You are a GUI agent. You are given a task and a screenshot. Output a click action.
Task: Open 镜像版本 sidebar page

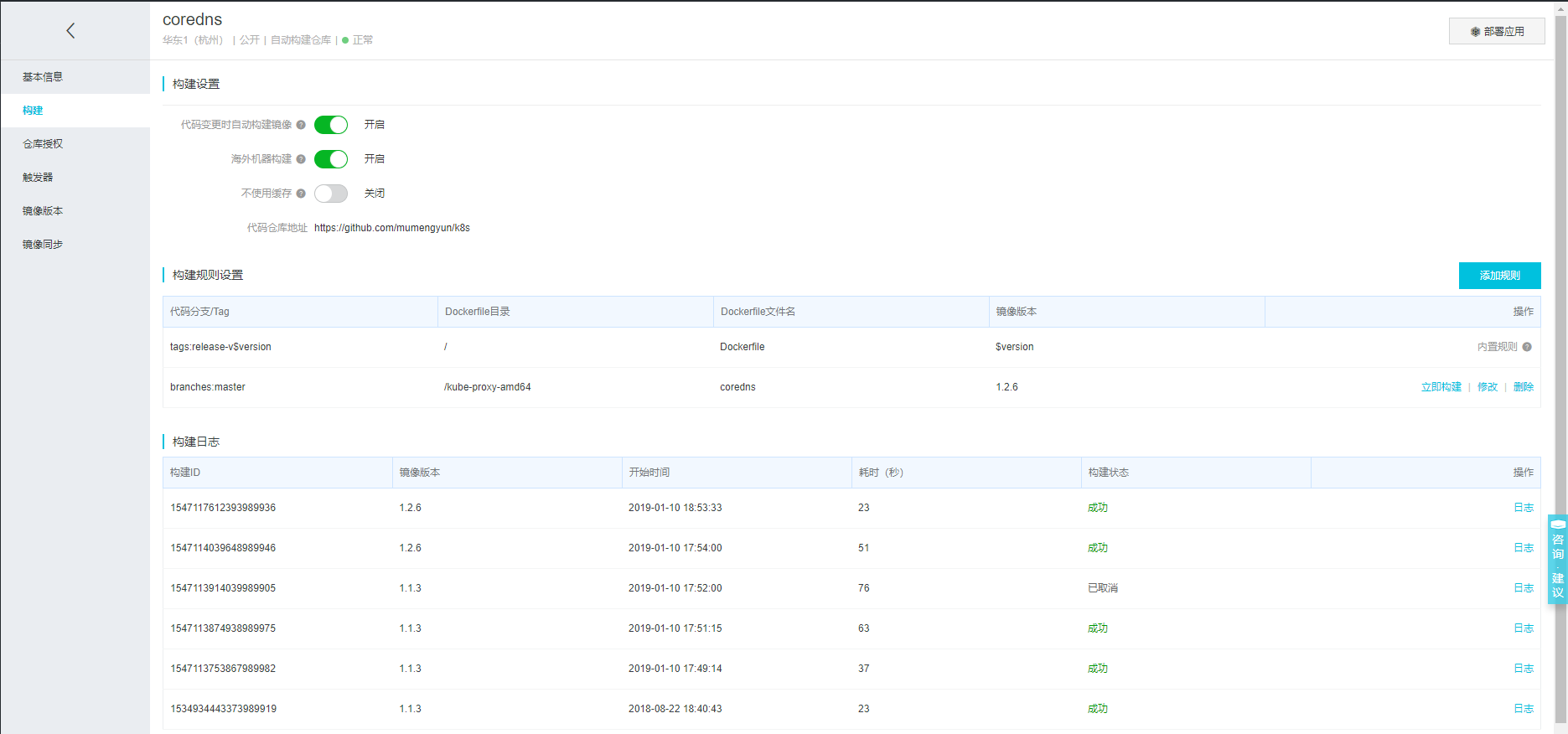click(43, 211)
